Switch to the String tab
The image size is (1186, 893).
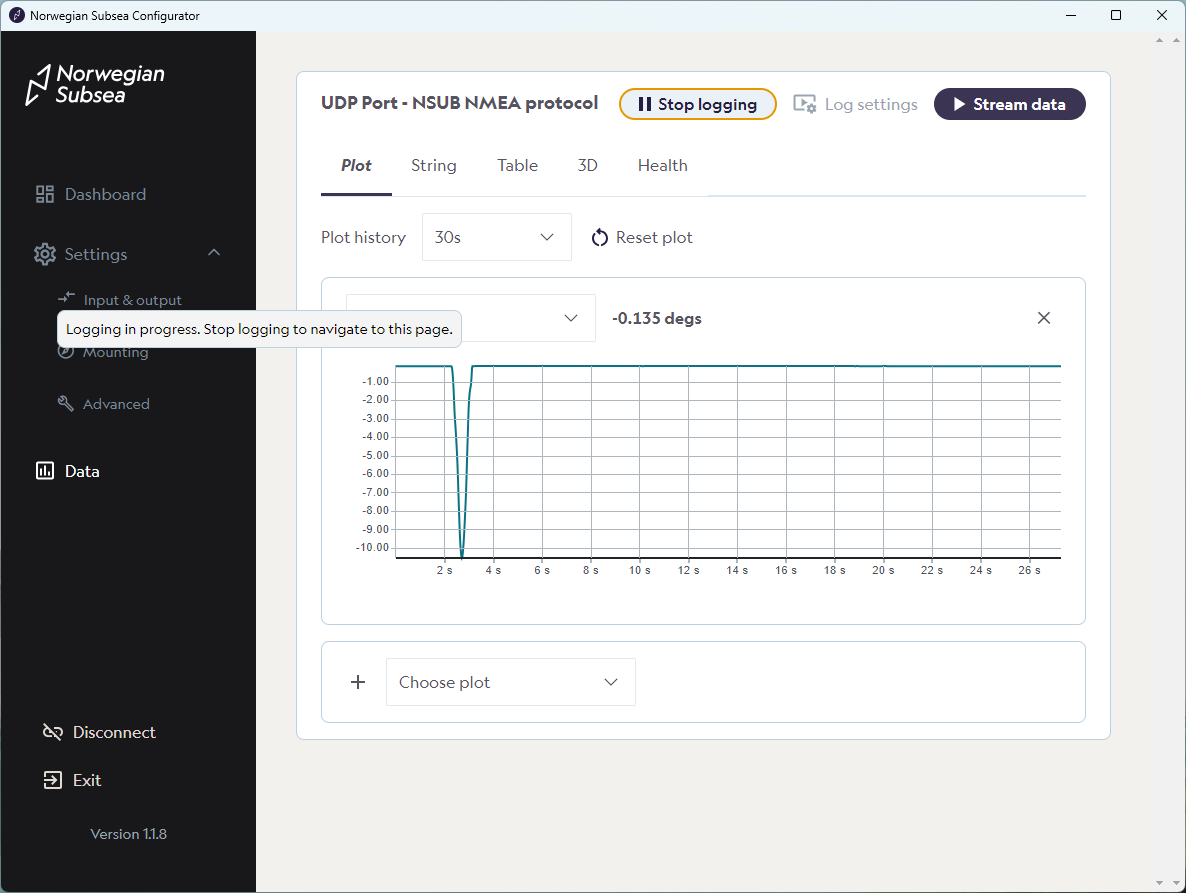point(433,166)
